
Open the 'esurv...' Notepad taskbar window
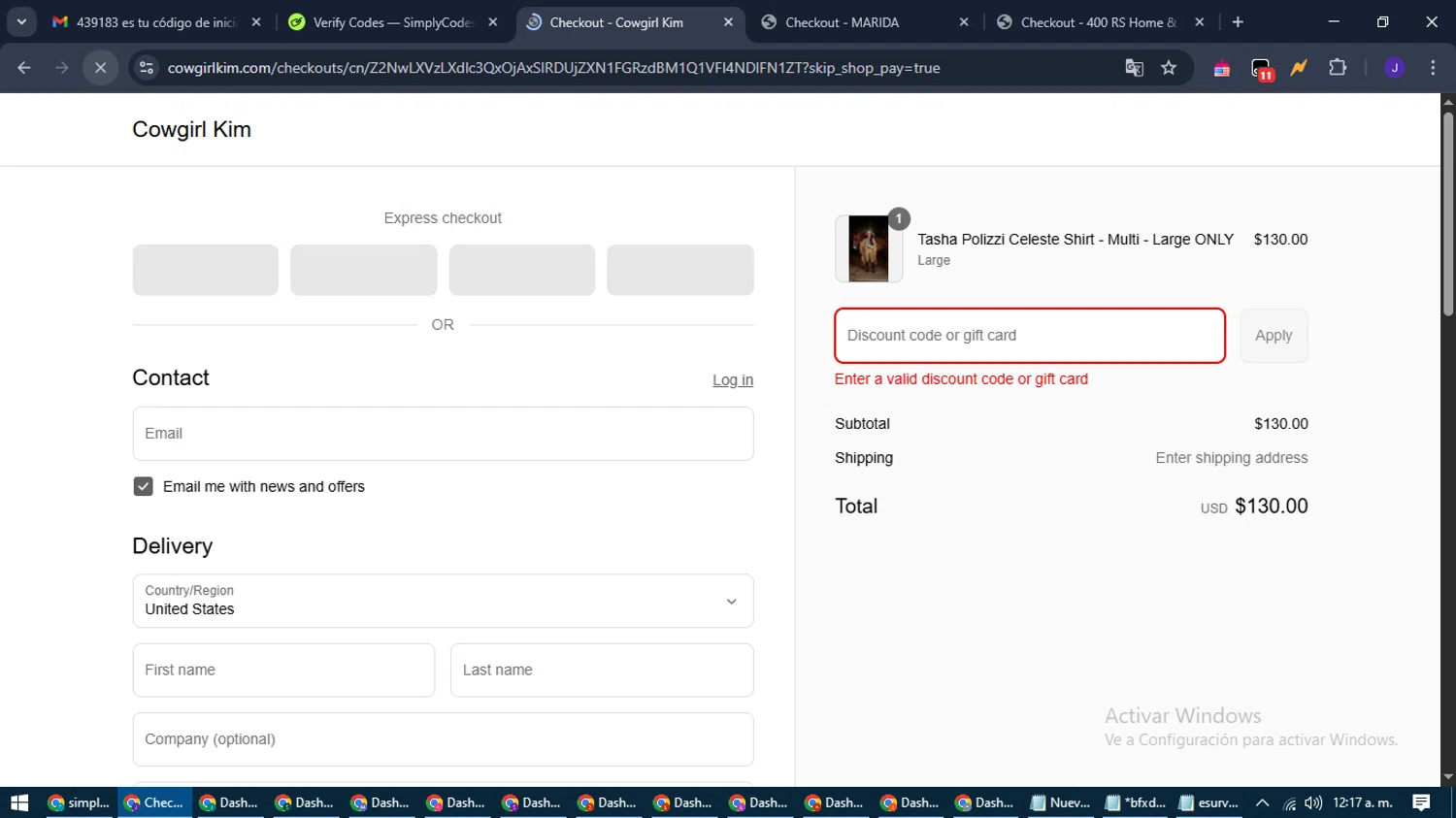pos(1209,802)
